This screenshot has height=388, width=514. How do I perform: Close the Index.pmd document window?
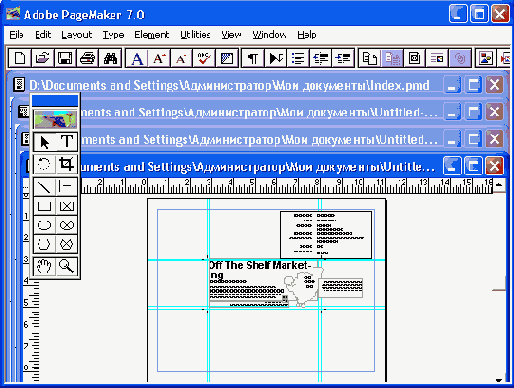click(494, 85)
